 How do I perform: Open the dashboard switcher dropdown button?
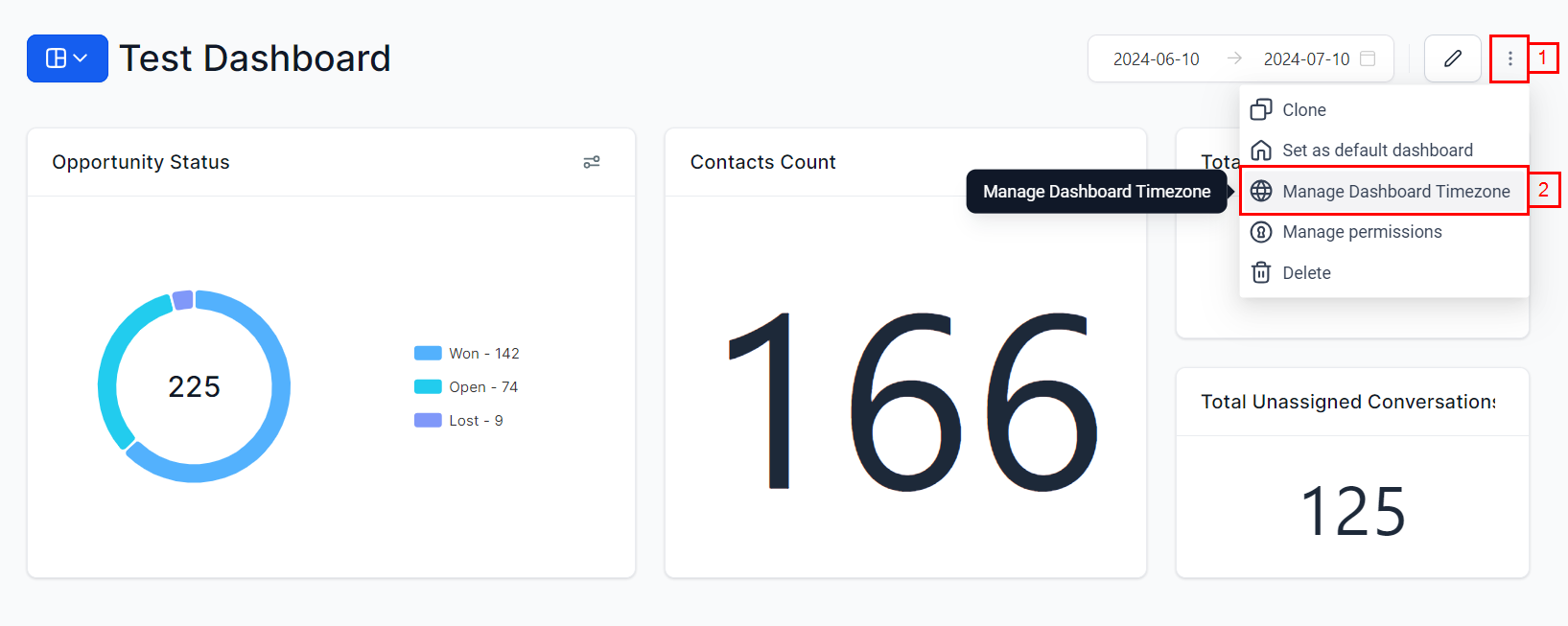67,58
